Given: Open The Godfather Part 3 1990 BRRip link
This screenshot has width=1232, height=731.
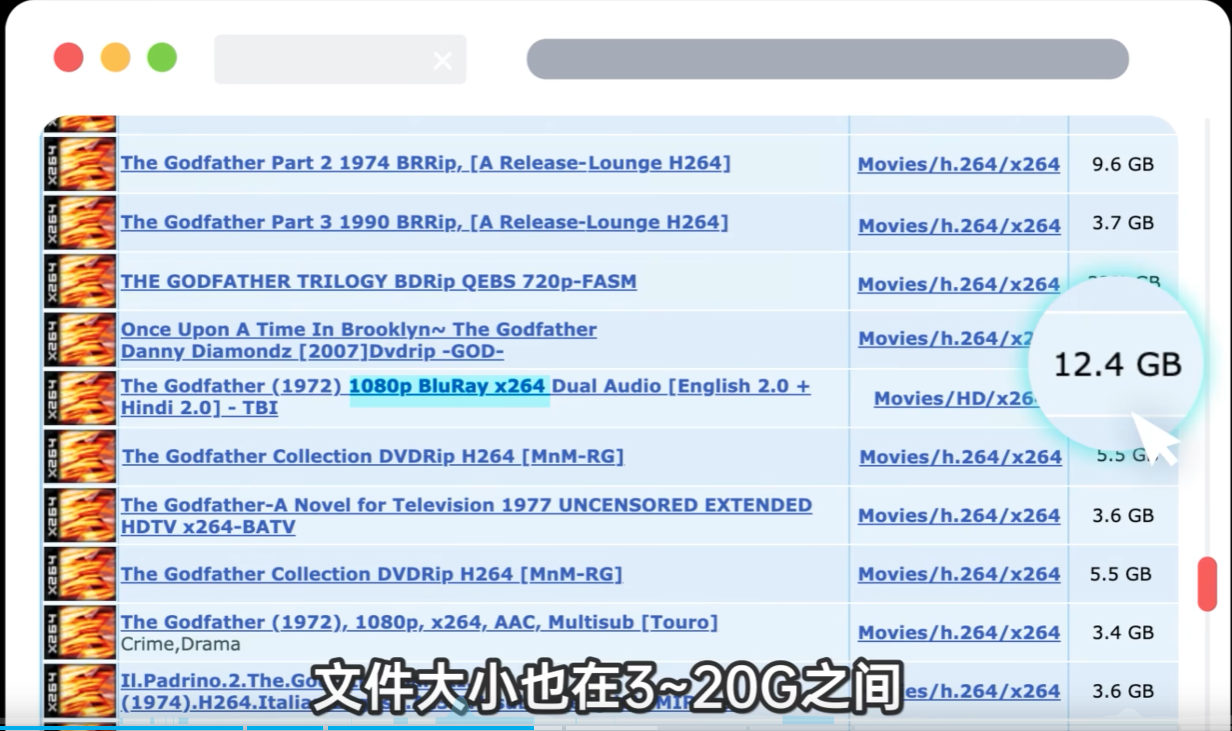Looking at the screenshot, I should [425, 222].
